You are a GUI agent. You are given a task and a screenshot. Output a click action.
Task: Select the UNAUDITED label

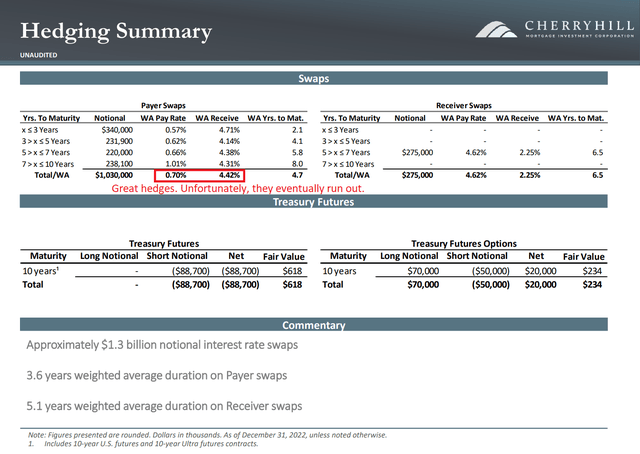click(39, 55)
